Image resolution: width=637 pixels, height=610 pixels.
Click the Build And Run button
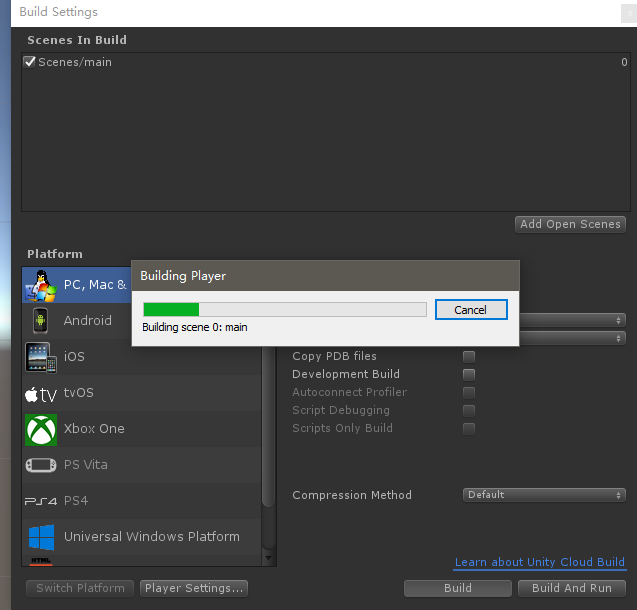(572, 588)
